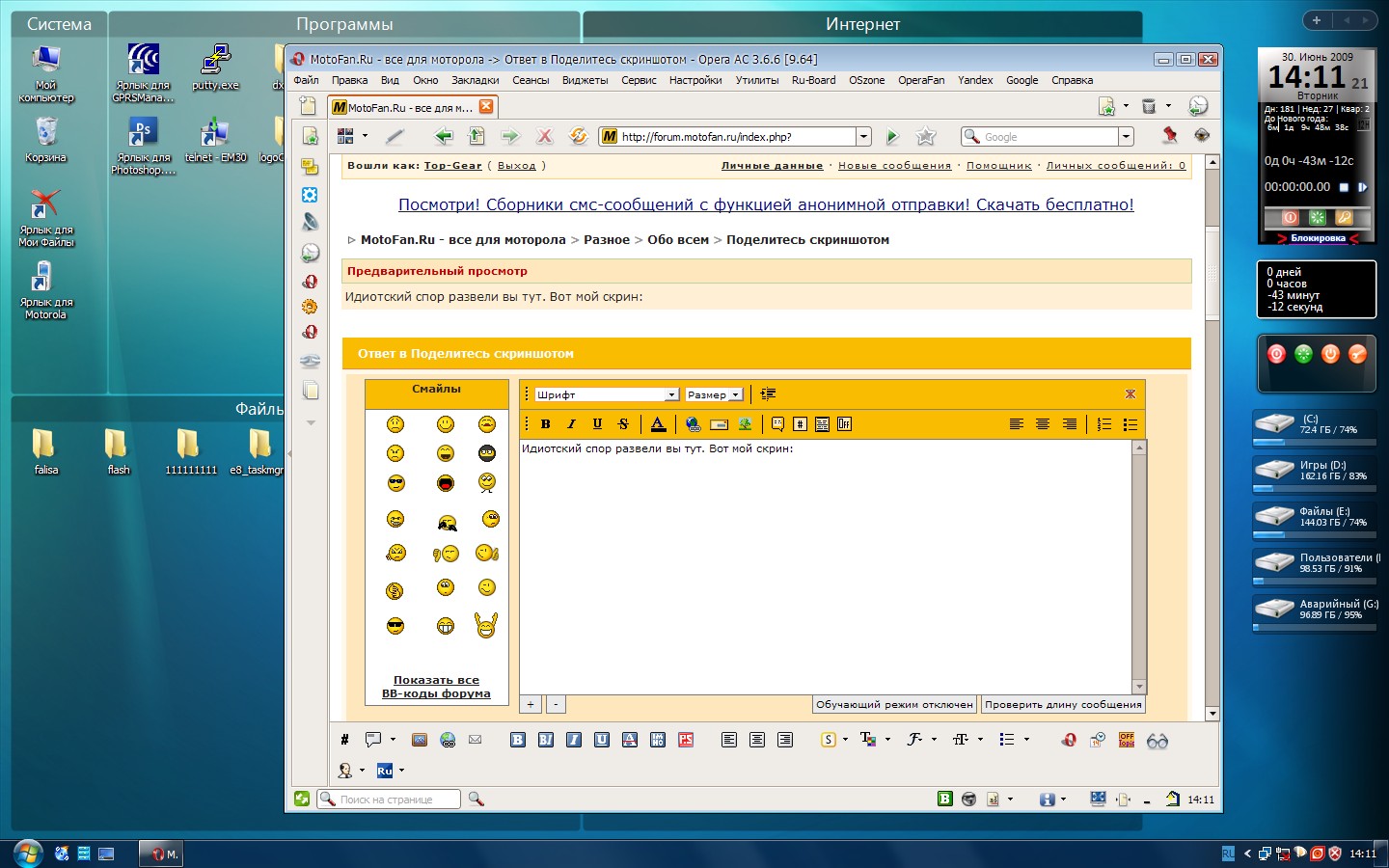Click the message textarea scrollbar
Screen dimensions: 1389x868
pyautogui.click(x=1139, y=567)
